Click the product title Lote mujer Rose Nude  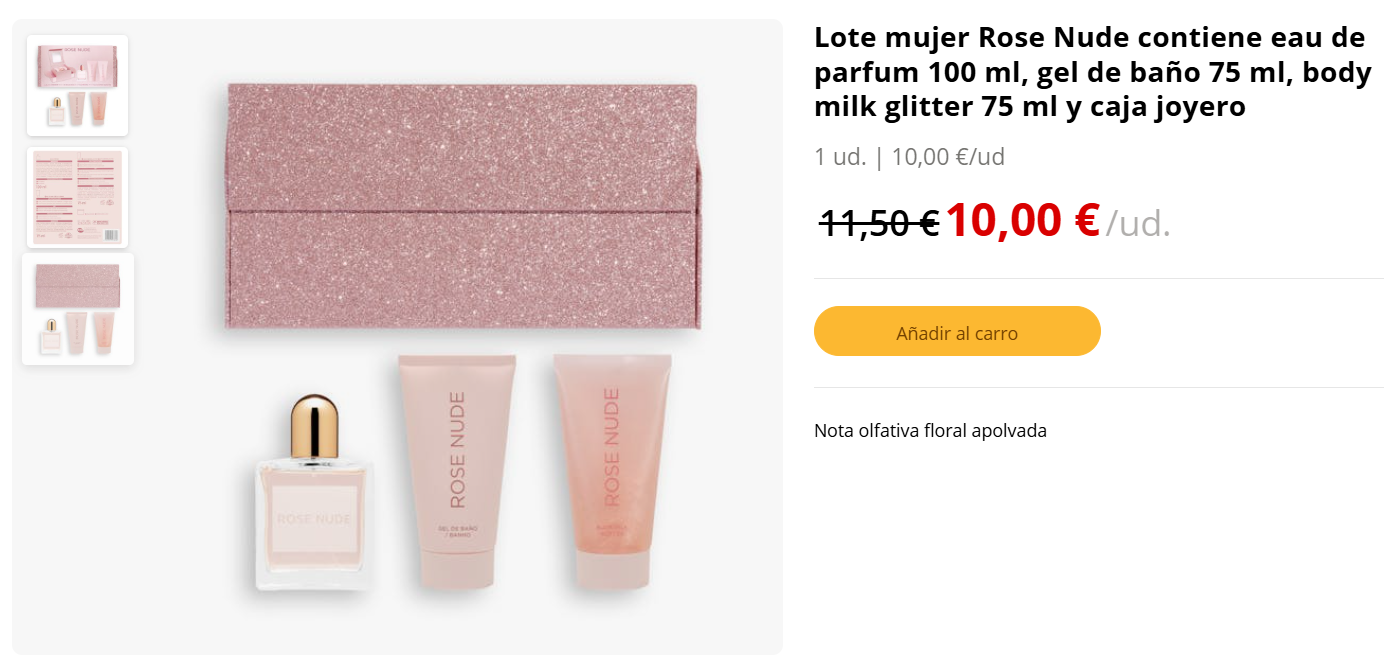1092,72
